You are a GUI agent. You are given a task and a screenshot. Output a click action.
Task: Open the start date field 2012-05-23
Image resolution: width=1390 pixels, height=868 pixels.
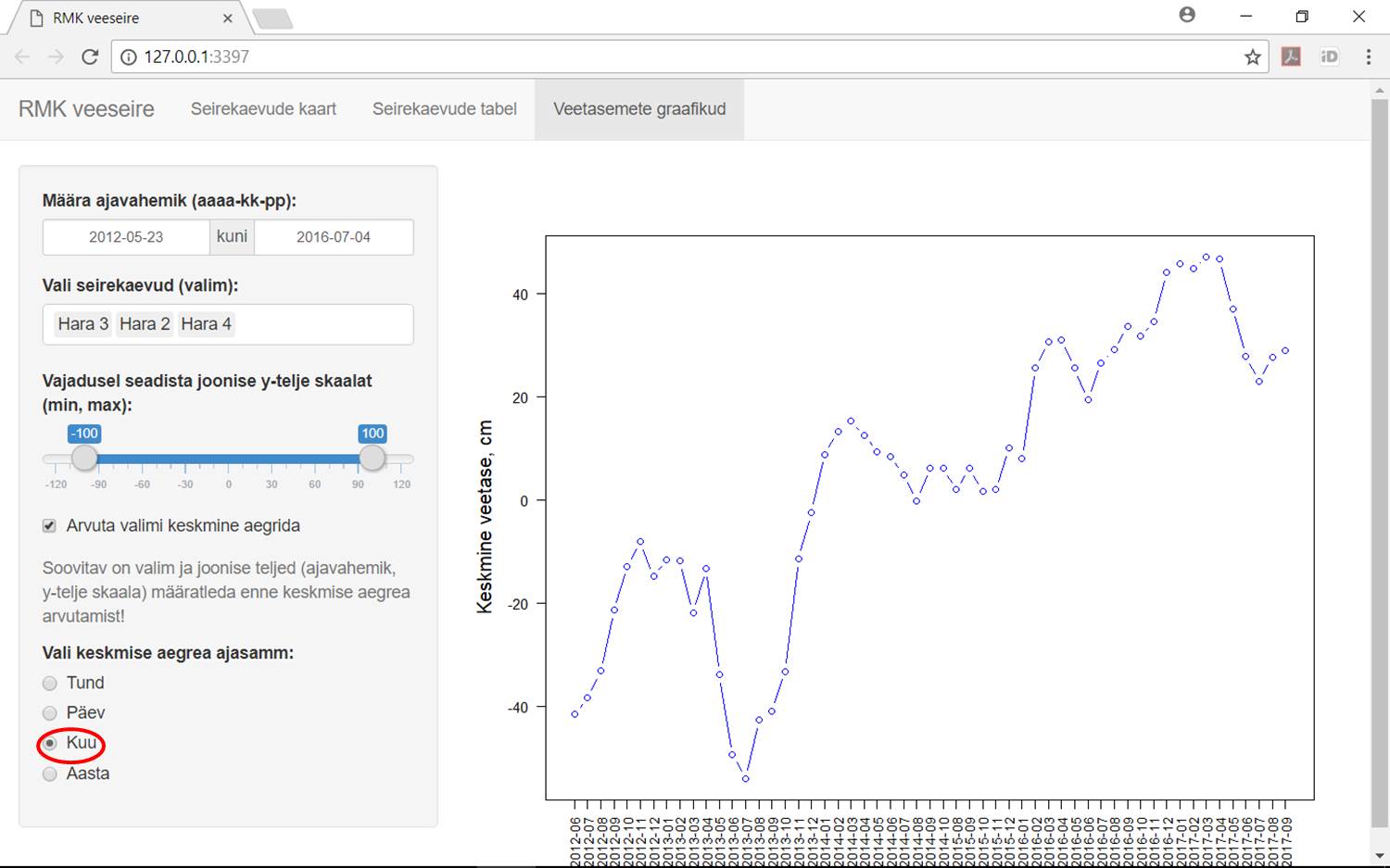coord(126,237)
